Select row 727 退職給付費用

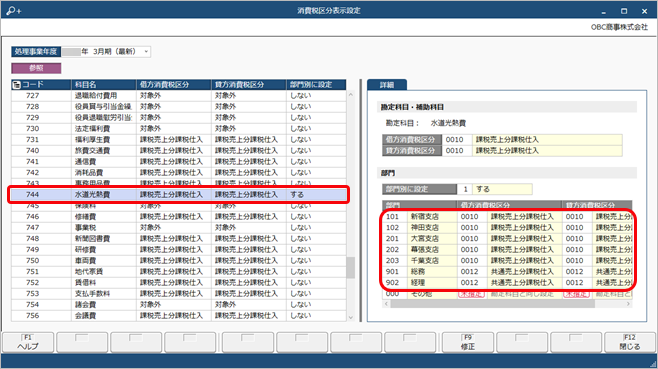coord(179,96)
